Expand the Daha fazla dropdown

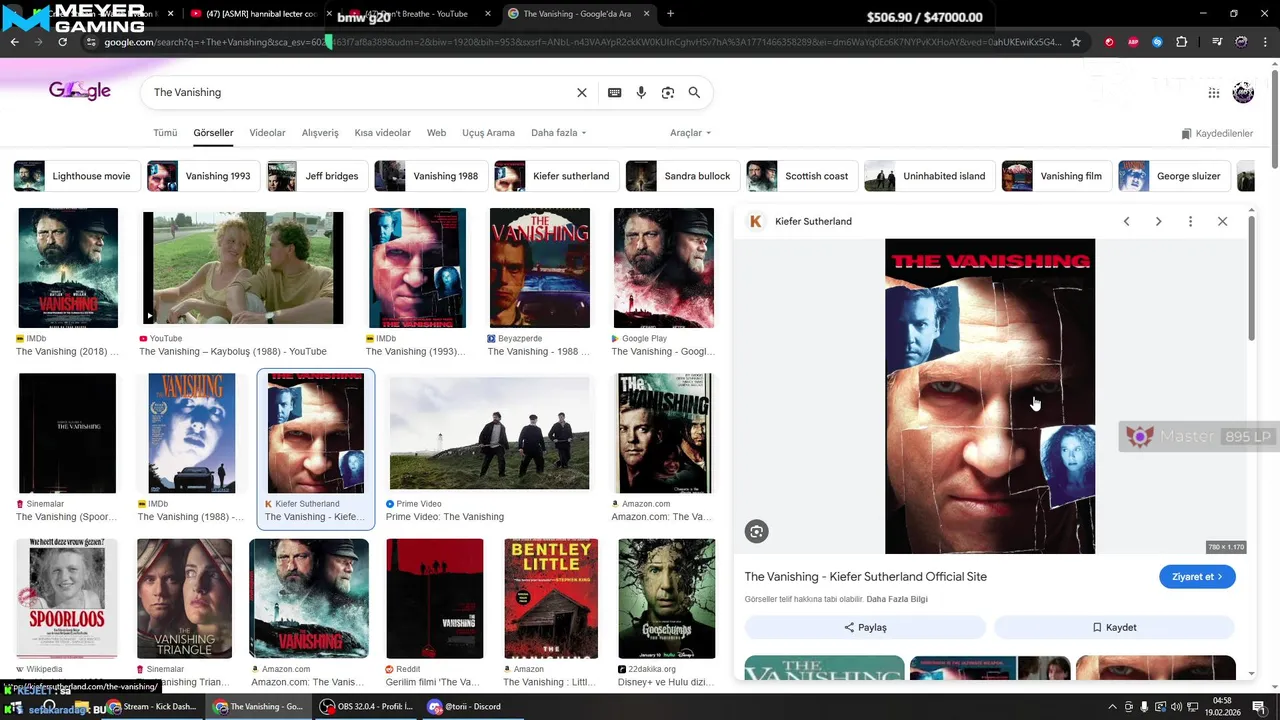coord(558,133)
